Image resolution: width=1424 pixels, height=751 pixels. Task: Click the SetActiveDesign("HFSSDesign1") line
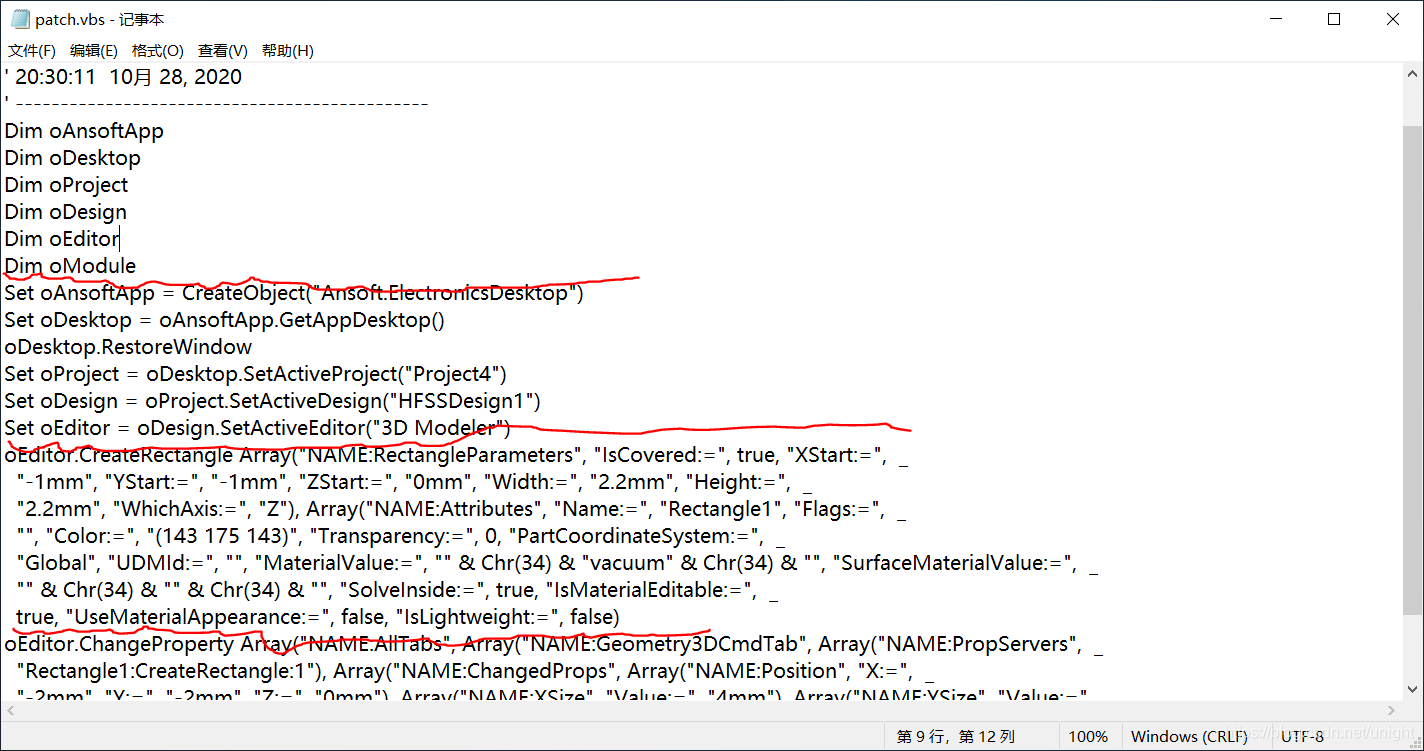pos(272,401)
